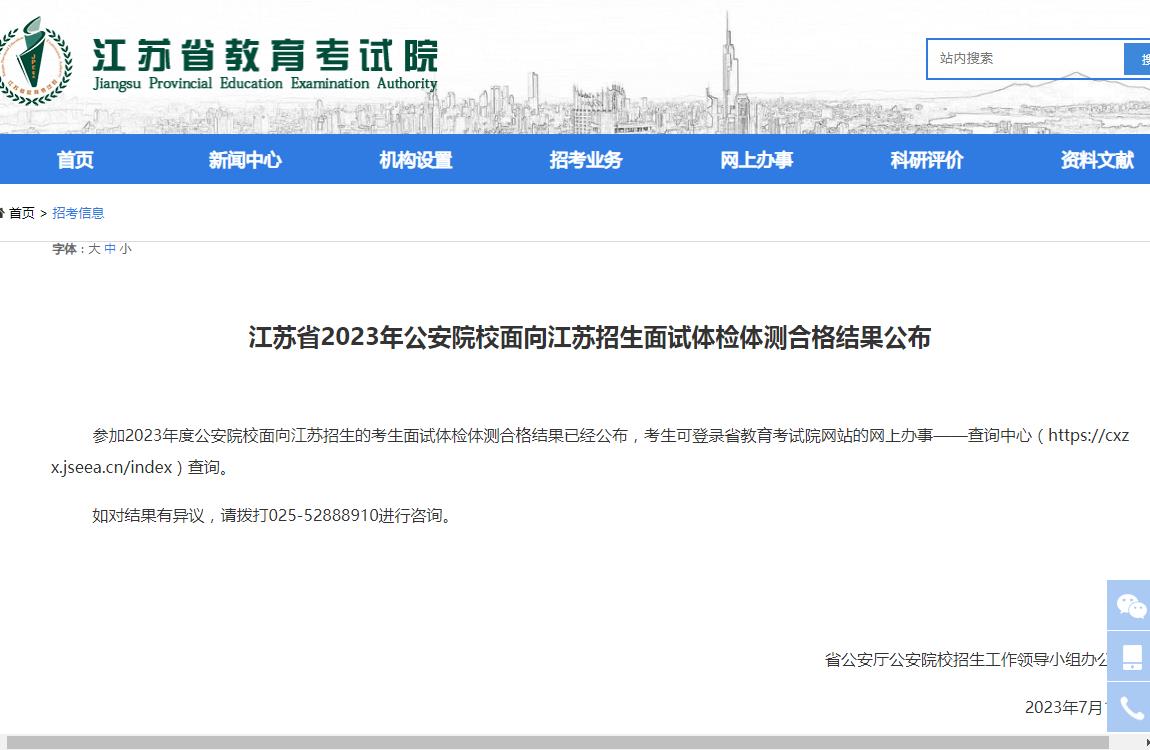Click the telephone contact floating icon
1150x750 pixels.
1129,707
